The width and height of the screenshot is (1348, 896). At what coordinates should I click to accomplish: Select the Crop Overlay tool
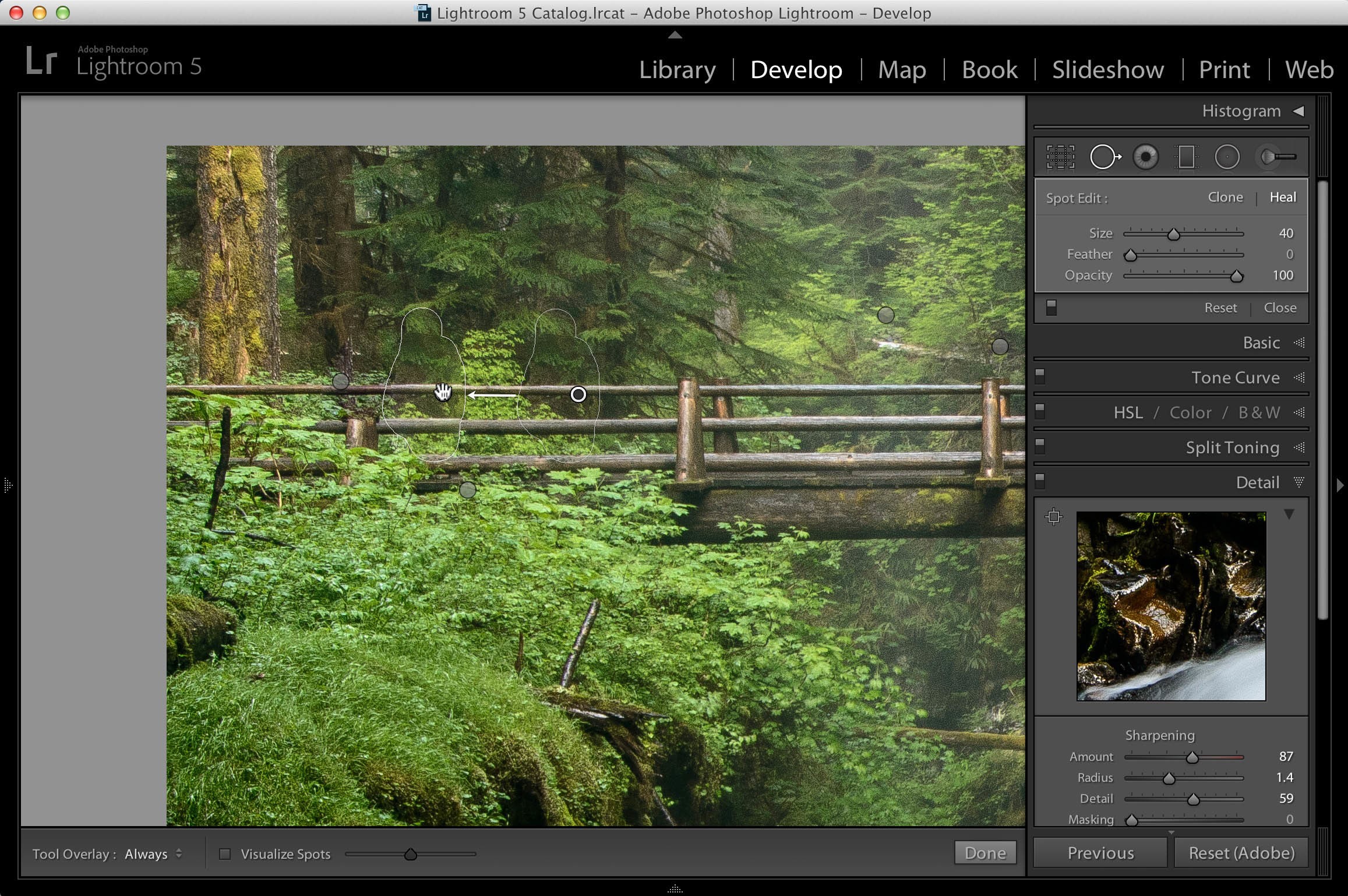point(1060,157)
